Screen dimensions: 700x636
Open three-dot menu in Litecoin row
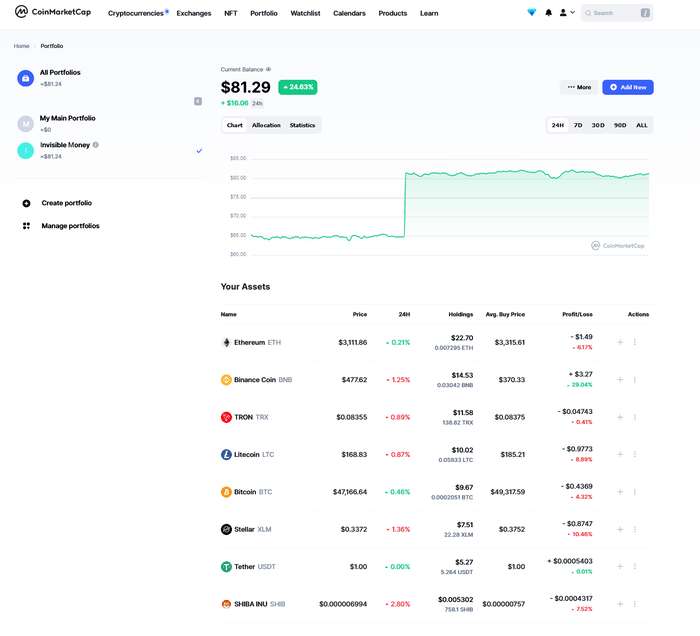(634, 454)
